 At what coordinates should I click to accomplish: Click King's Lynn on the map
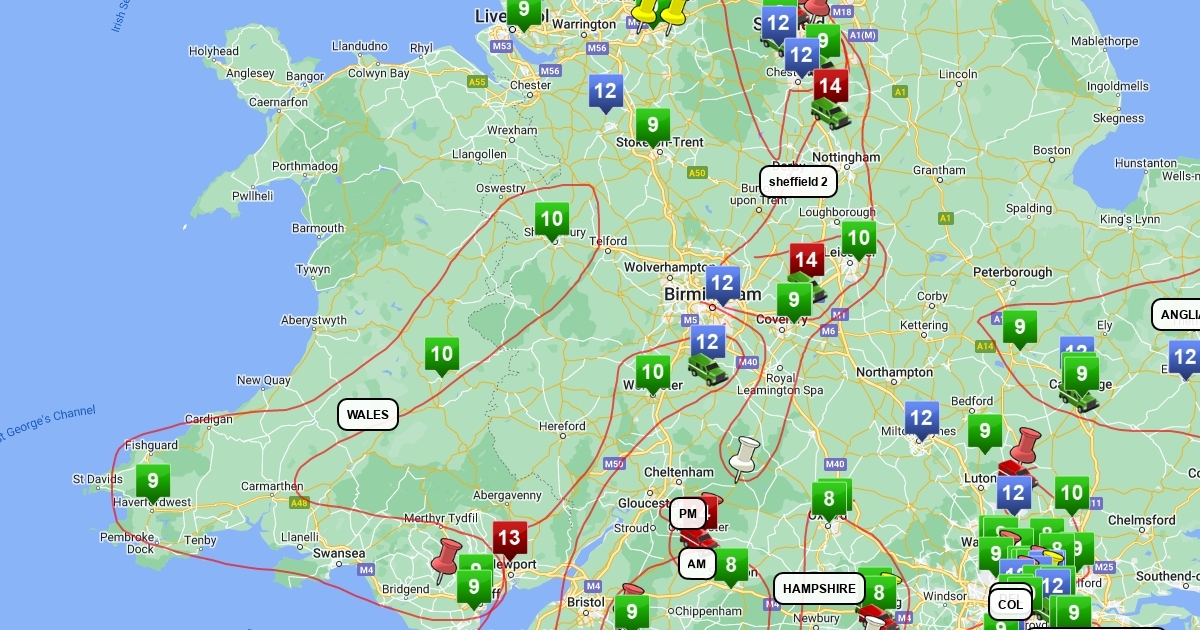[x=1130, y=219]
